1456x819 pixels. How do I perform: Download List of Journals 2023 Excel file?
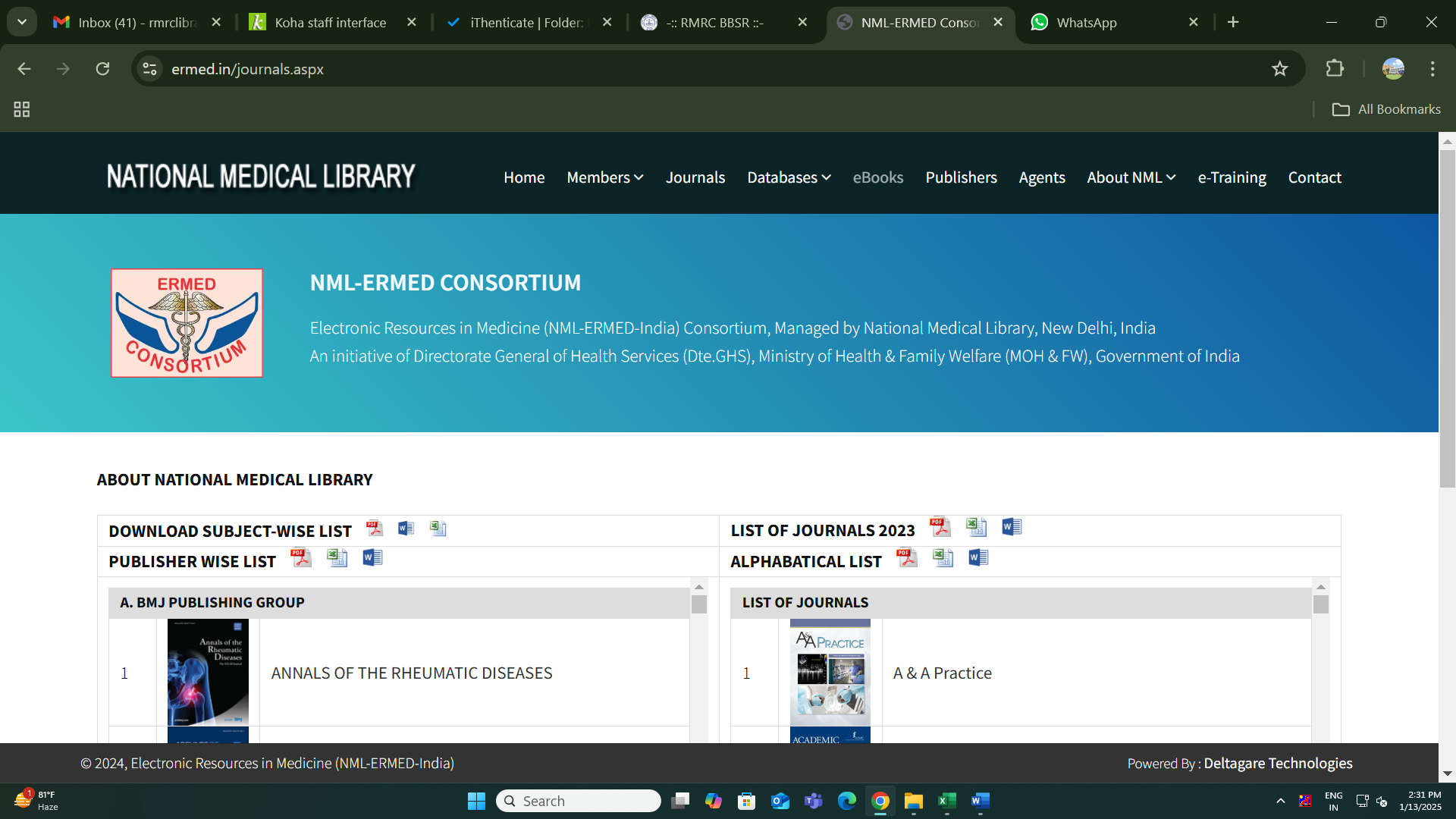tap(976, 527)
